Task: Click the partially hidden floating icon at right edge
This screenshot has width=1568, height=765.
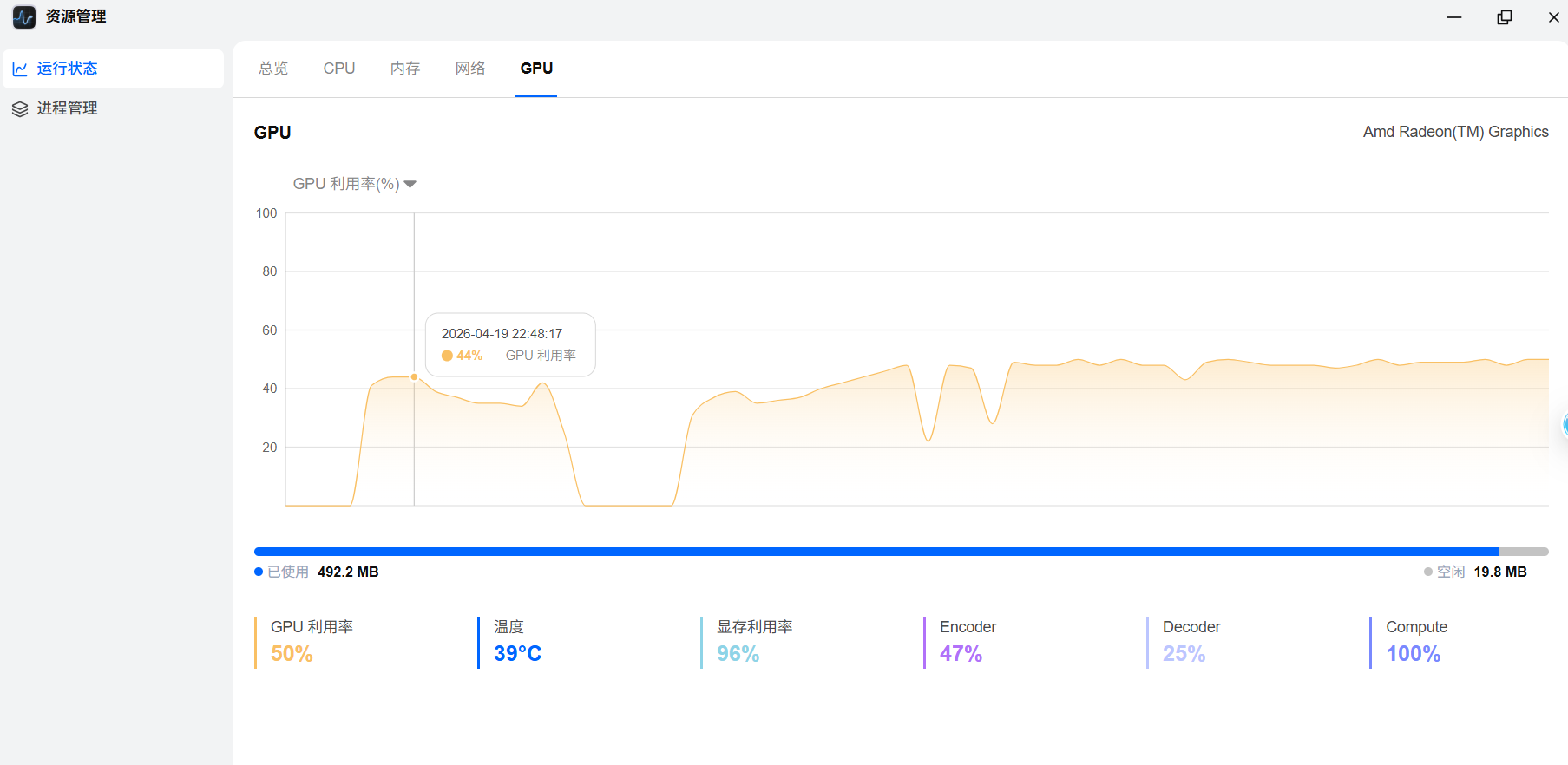Action: 1564,424
